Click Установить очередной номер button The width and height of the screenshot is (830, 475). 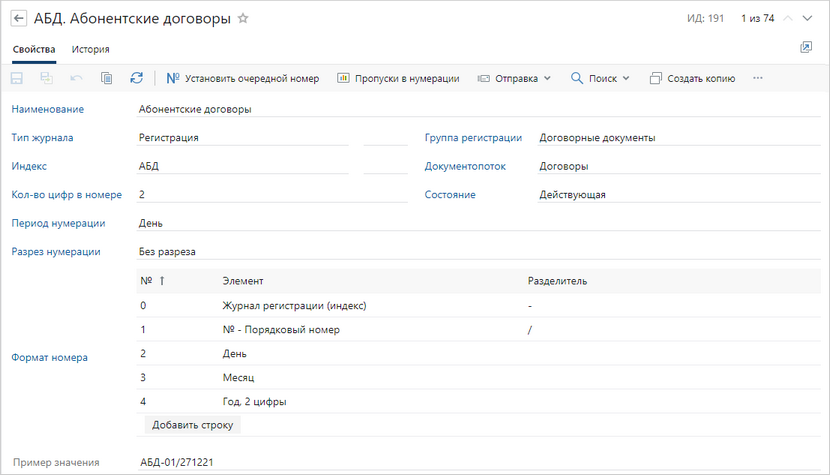point(243,78)
